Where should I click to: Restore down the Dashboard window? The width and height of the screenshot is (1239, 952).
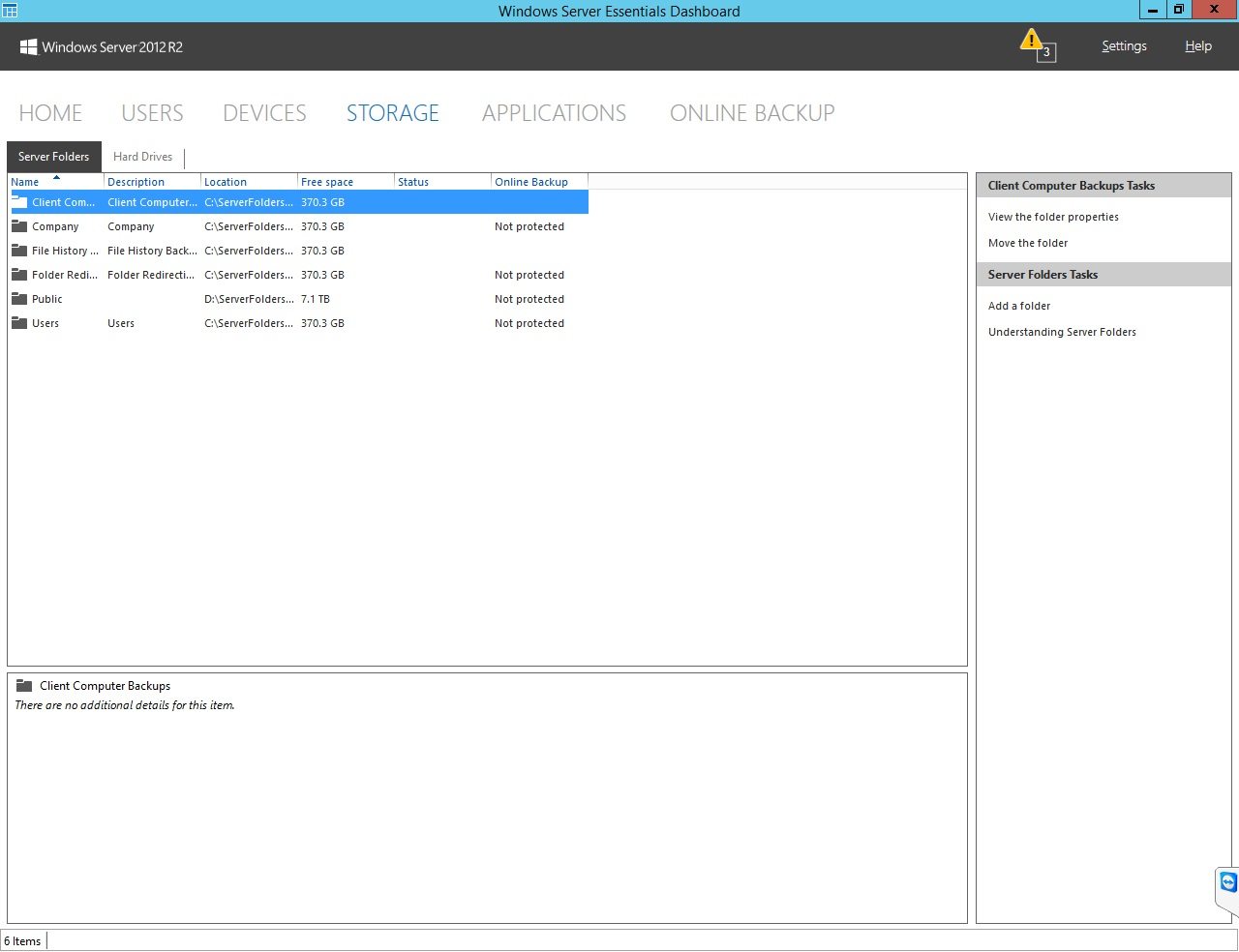1178,10
